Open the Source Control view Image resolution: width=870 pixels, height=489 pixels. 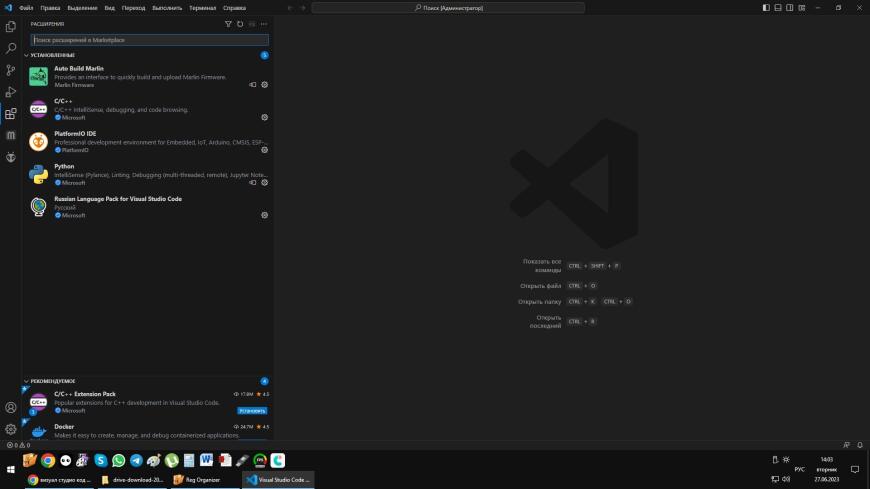coord(11,70)
